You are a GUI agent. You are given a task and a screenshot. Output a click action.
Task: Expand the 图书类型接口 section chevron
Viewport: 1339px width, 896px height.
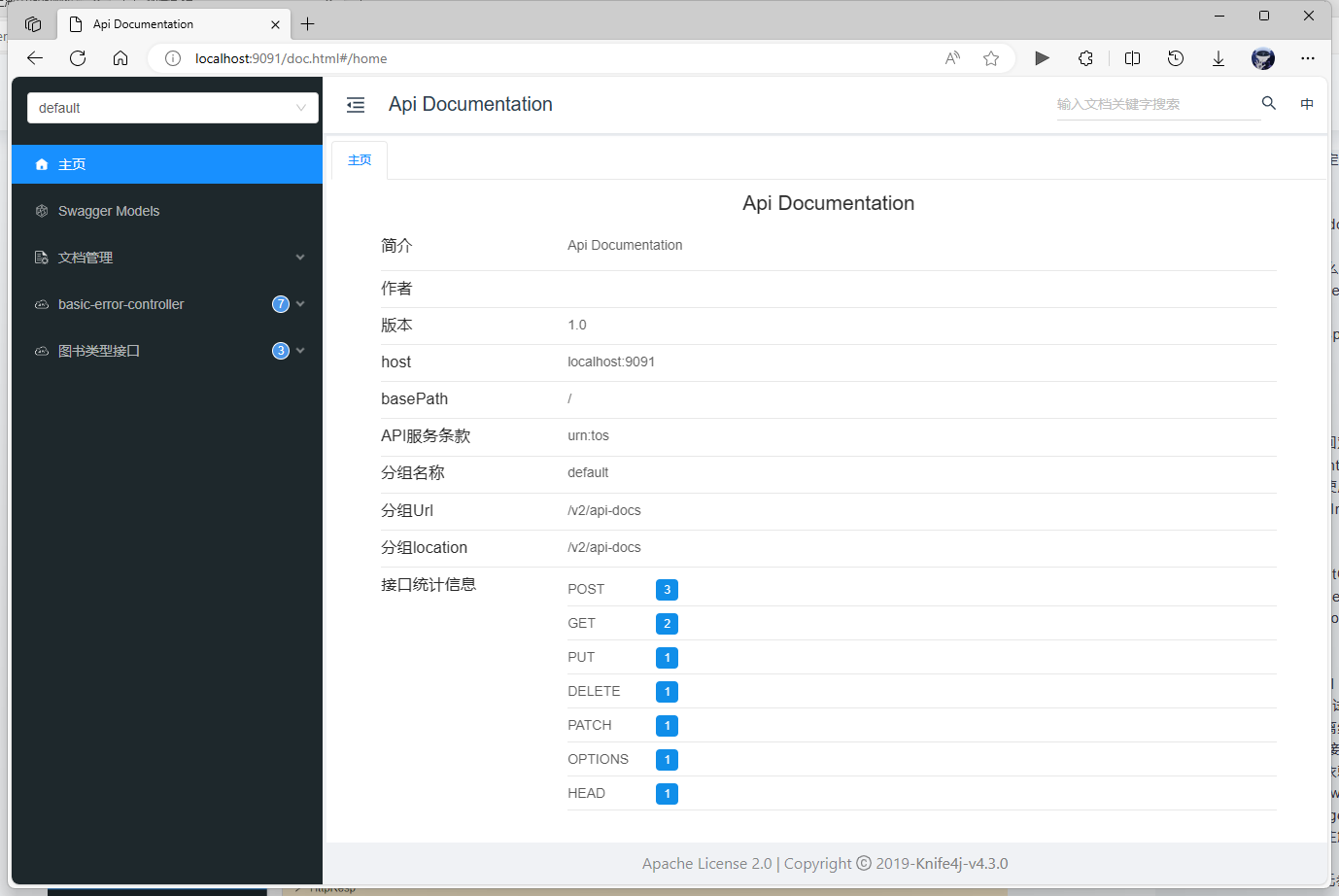[x=300, y=351]
